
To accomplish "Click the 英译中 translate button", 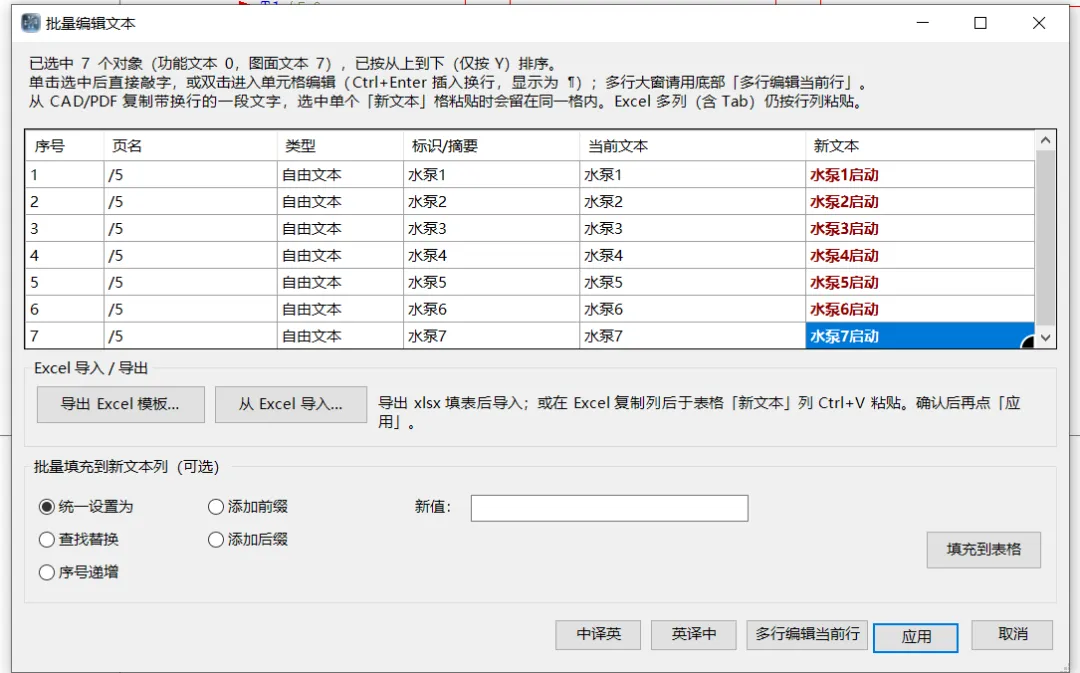I will [x=694, y=634].
